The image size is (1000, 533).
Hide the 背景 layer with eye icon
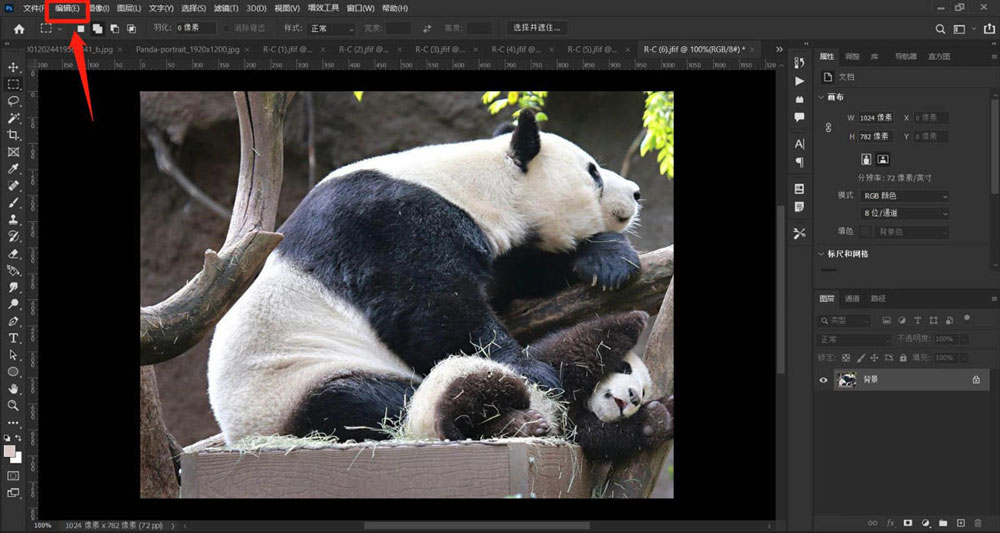click(x=824, y=380)
